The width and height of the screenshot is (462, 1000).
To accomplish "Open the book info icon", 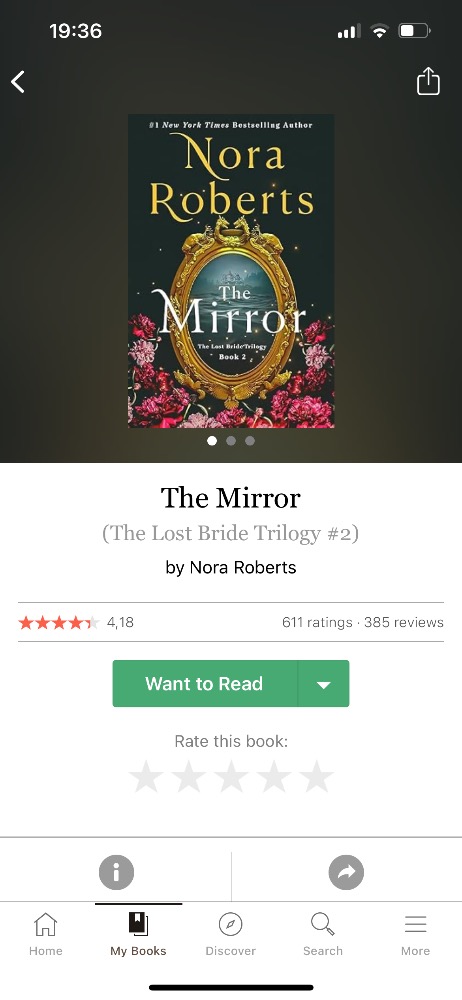I will [x=116, y=872].
